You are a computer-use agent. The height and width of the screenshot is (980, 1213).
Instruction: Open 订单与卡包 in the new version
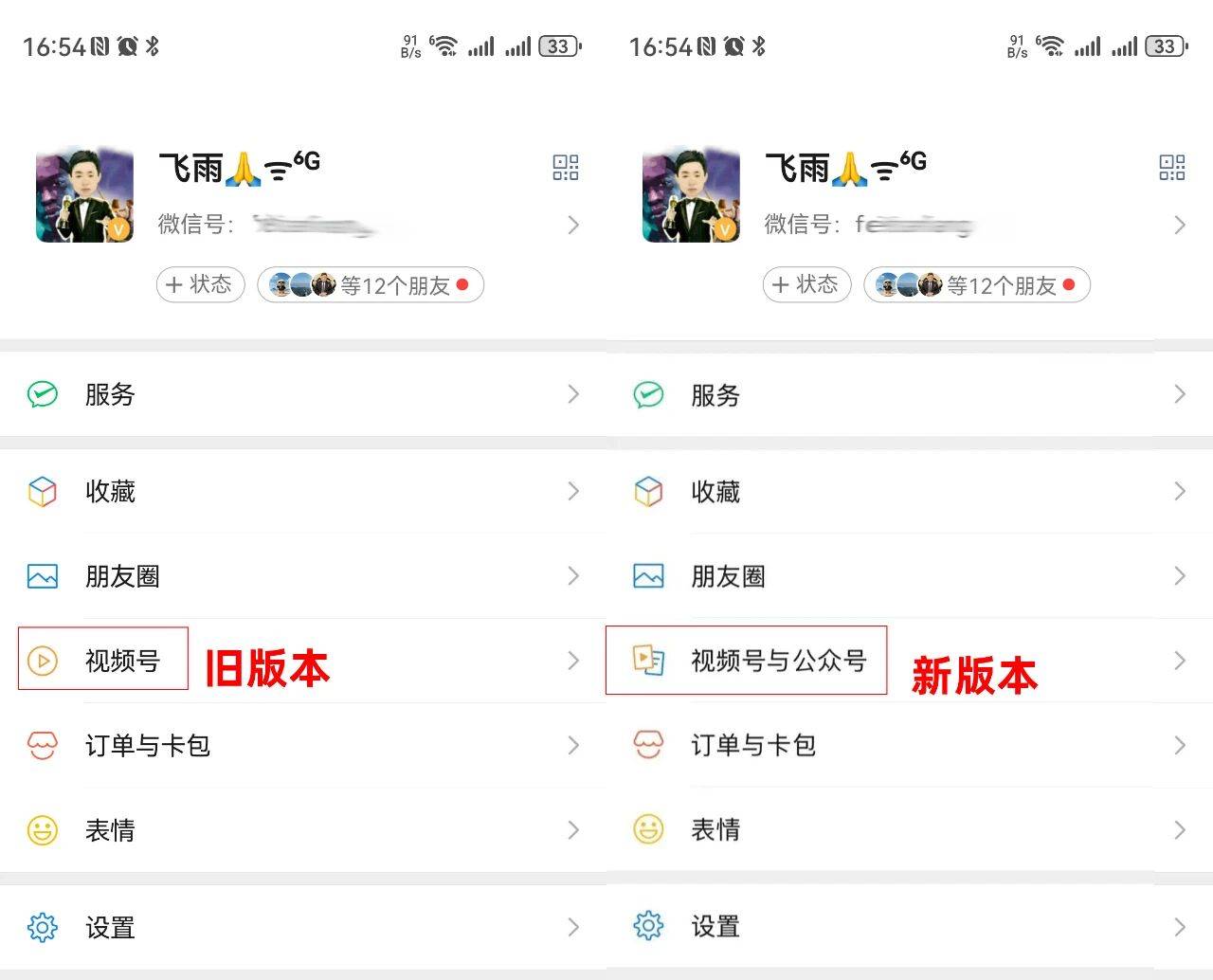point(753,745)
